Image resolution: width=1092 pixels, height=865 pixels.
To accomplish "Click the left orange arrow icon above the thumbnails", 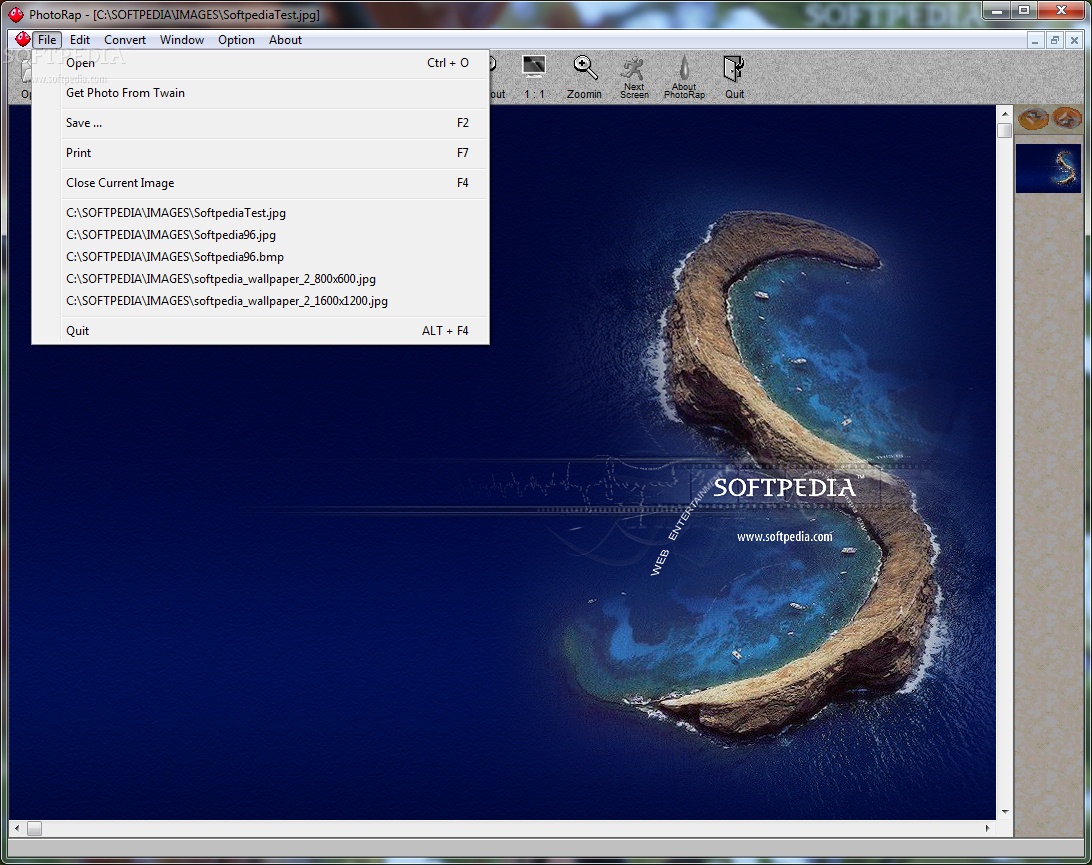I will (1033, 119).
